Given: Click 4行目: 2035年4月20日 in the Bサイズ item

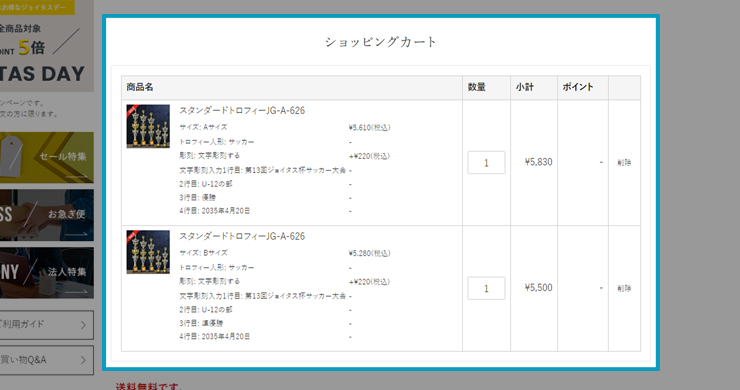Looking at the screenshot, I should [x=215, y=337].
